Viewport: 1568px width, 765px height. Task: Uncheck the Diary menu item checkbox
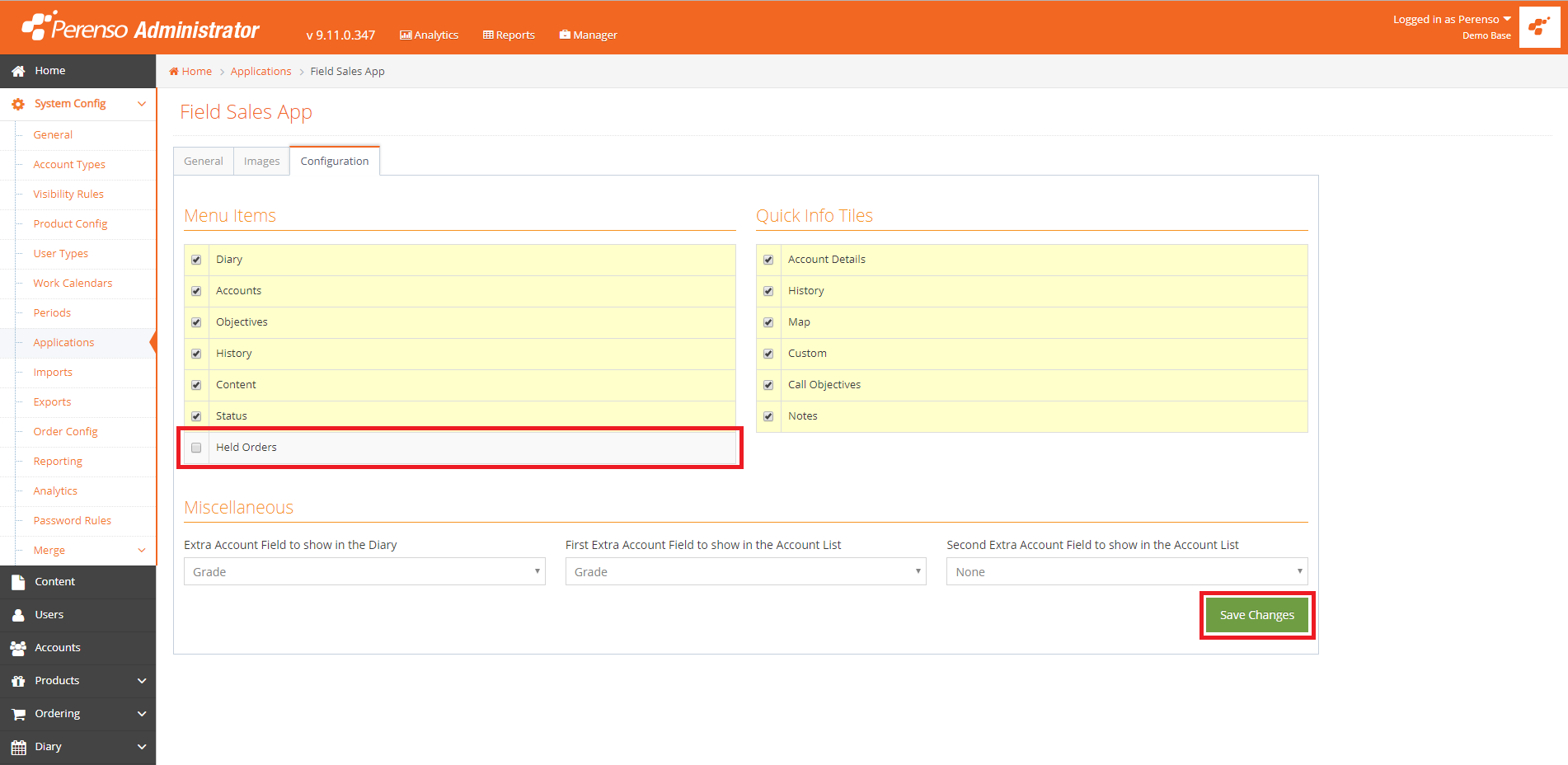pyautogui.click(x=196, y=260)
